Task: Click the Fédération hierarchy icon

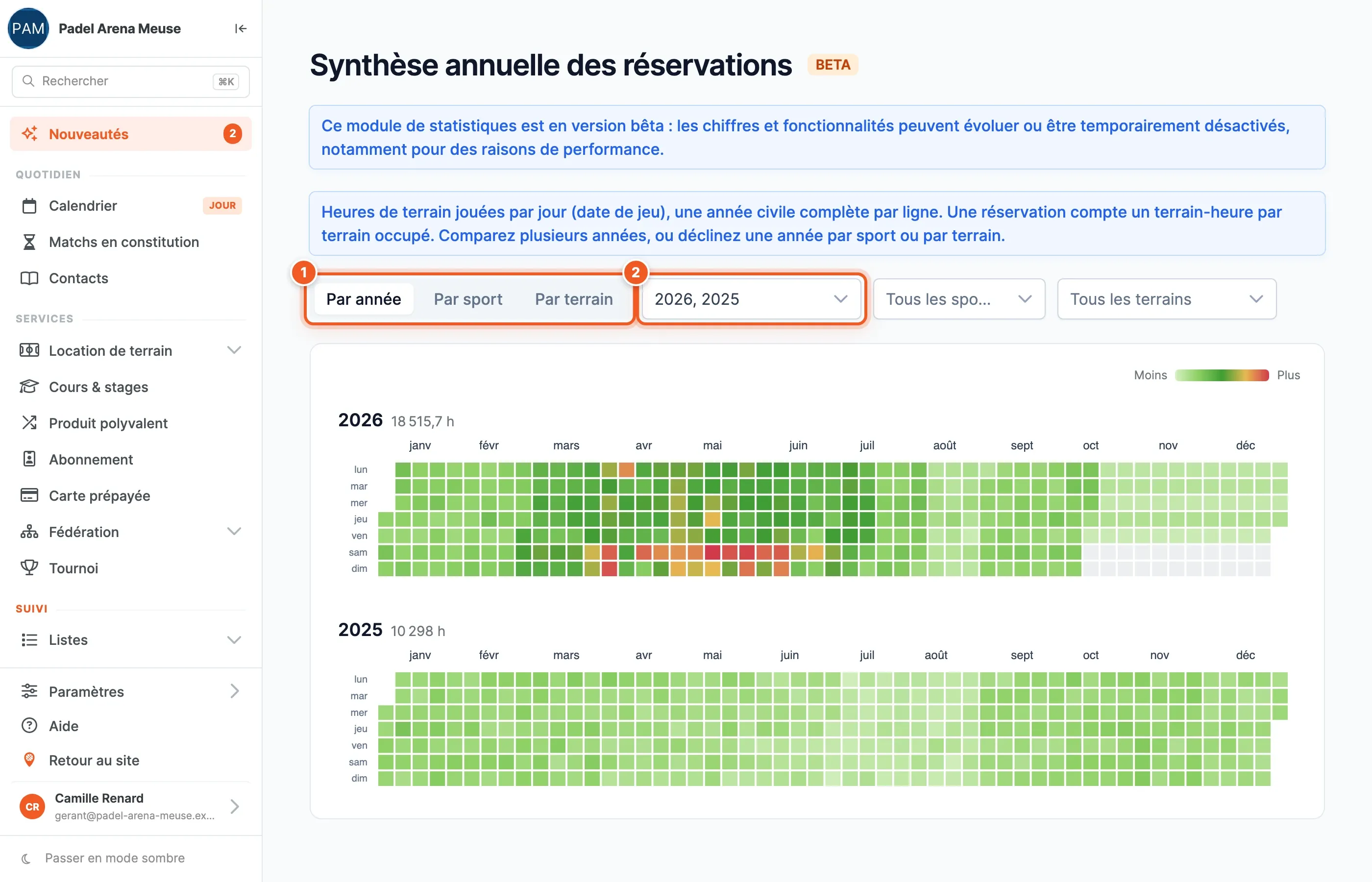Action: (29, 532)
